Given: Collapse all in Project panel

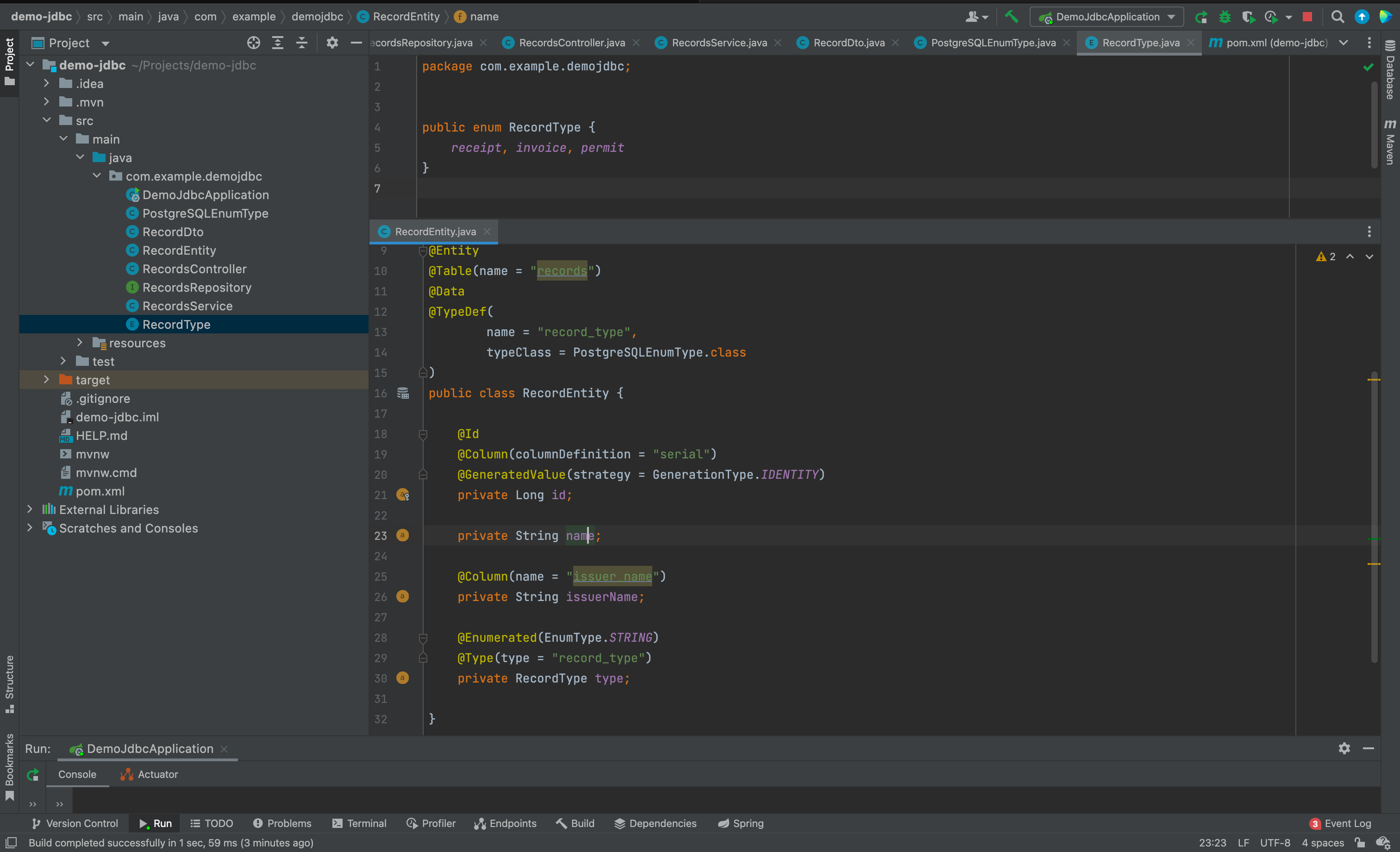Looking at the screenshot, I should click(x=302, y=43).
